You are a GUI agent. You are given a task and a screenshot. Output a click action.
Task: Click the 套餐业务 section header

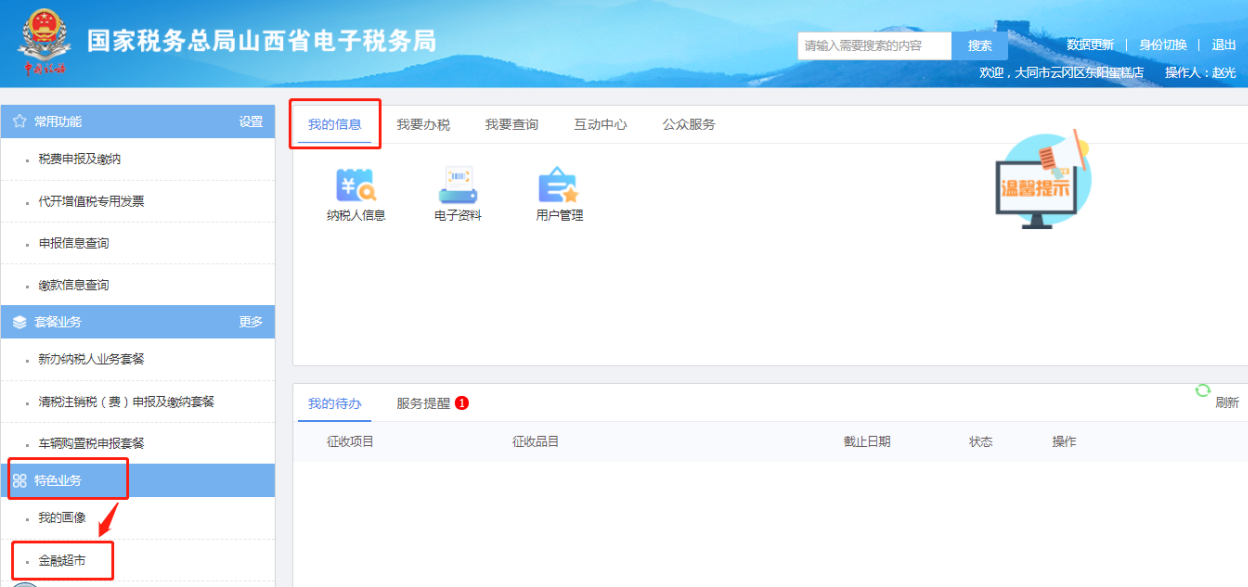pos(137,322)
